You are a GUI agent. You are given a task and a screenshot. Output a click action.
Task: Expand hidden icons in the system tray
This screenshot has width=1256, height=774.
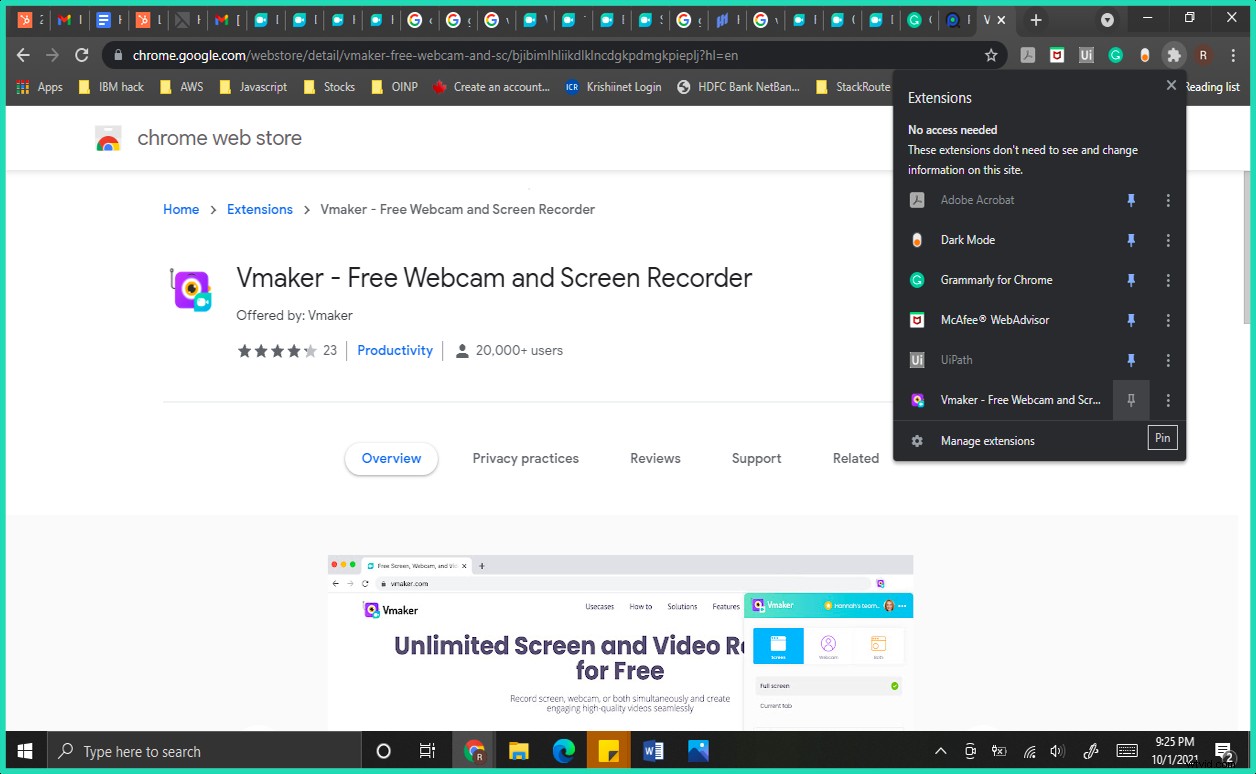point(940,750)
